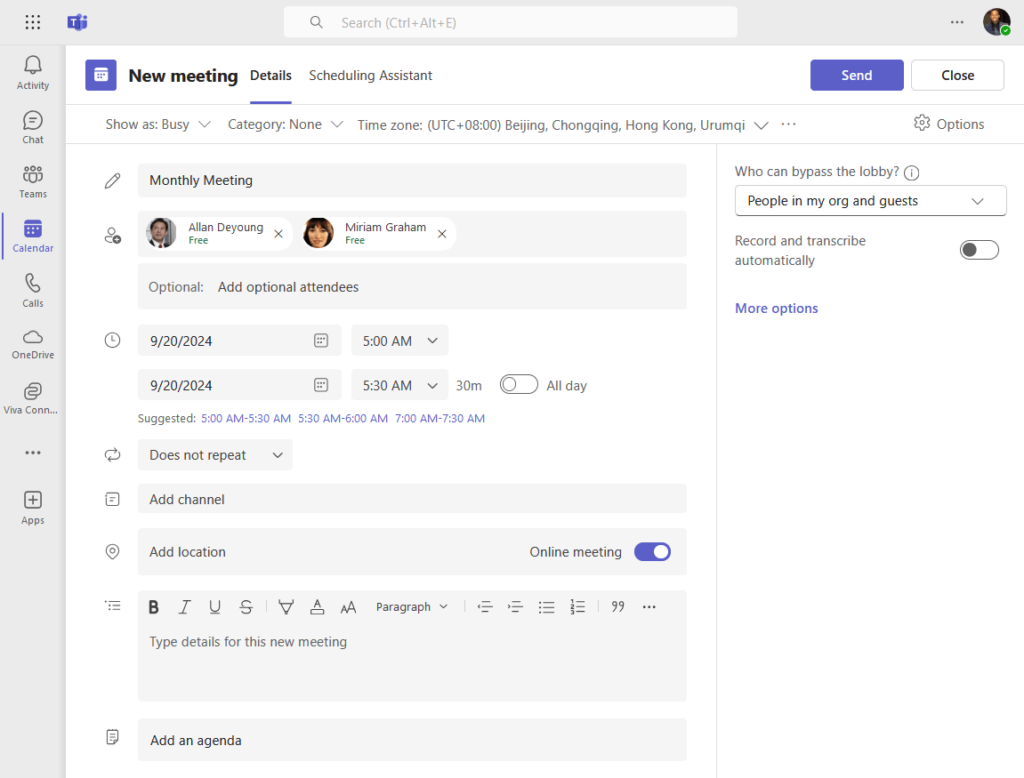Viewport: 1024px width, 778px height.
Task: Open Paragraph style dropdown
Action: pos(411,607)
